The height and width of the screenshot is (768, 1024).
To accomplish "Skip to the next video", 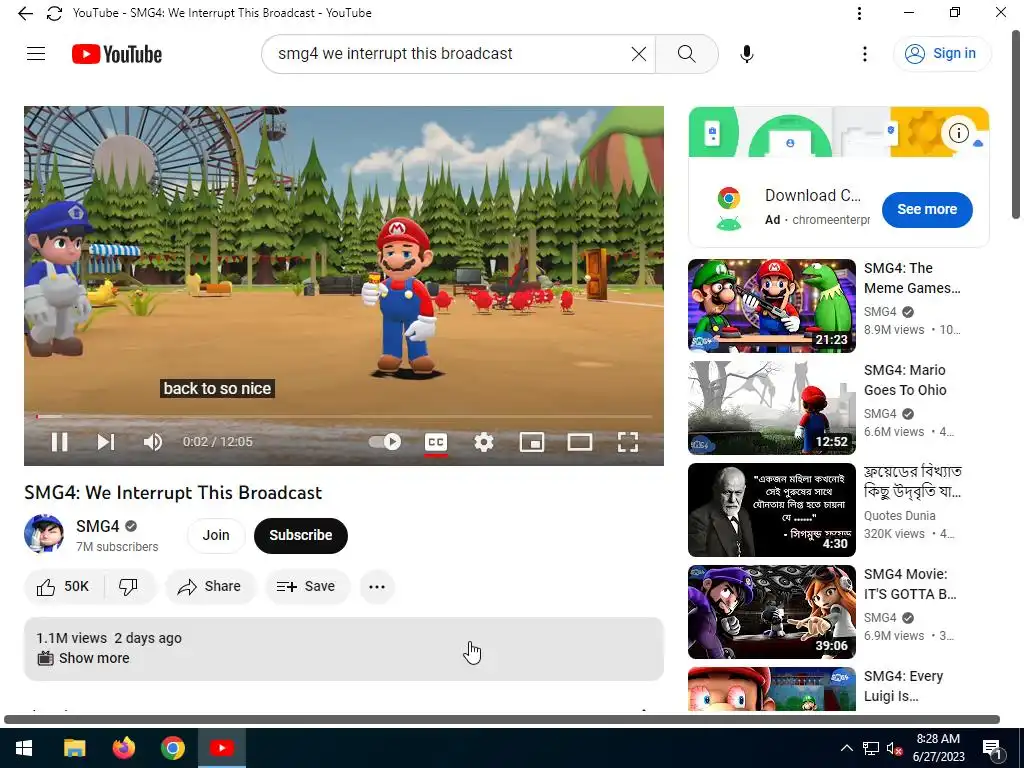I will 106,442.
